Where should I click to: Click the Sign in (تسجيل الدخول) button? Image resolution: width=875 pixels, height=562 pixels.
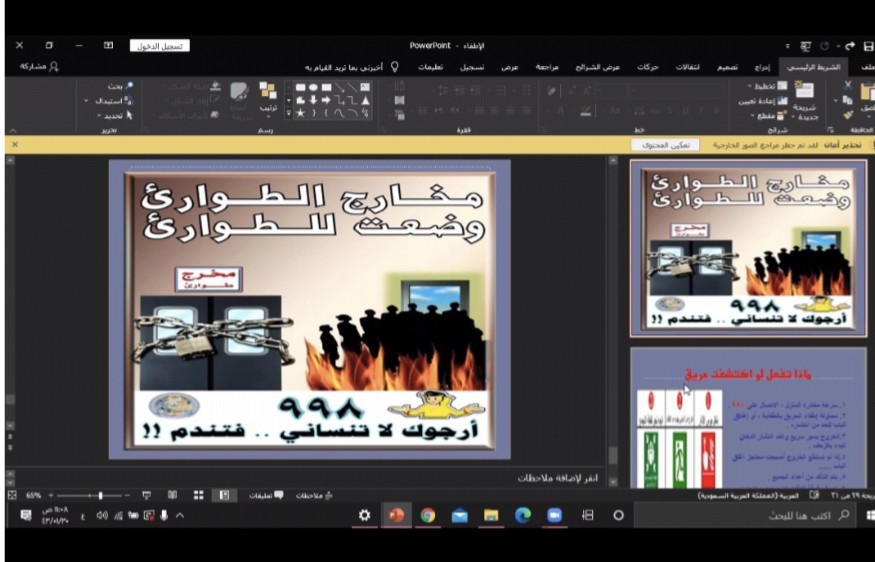[159, 46]
